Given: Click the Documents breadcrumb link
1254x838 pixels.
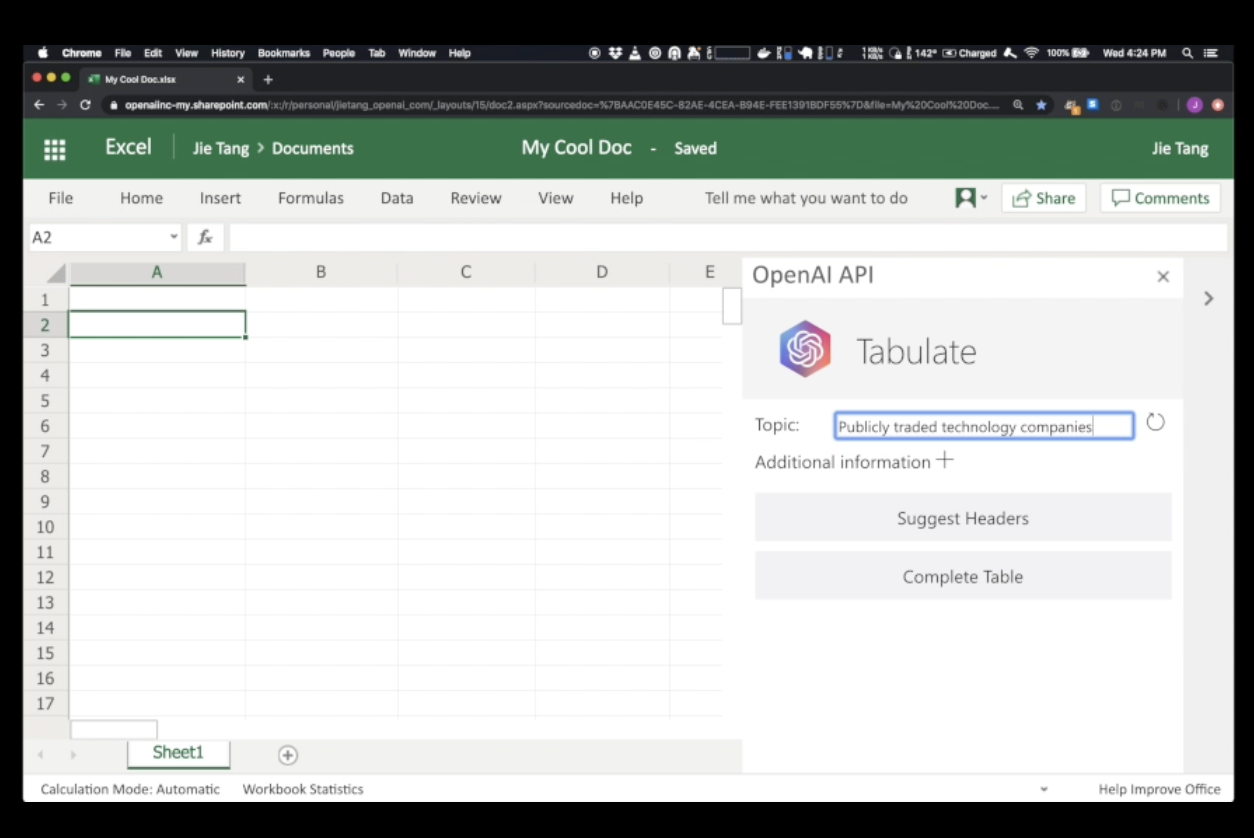Looking at the screenshot, I should pyautogui.click(x=313, y=148).
